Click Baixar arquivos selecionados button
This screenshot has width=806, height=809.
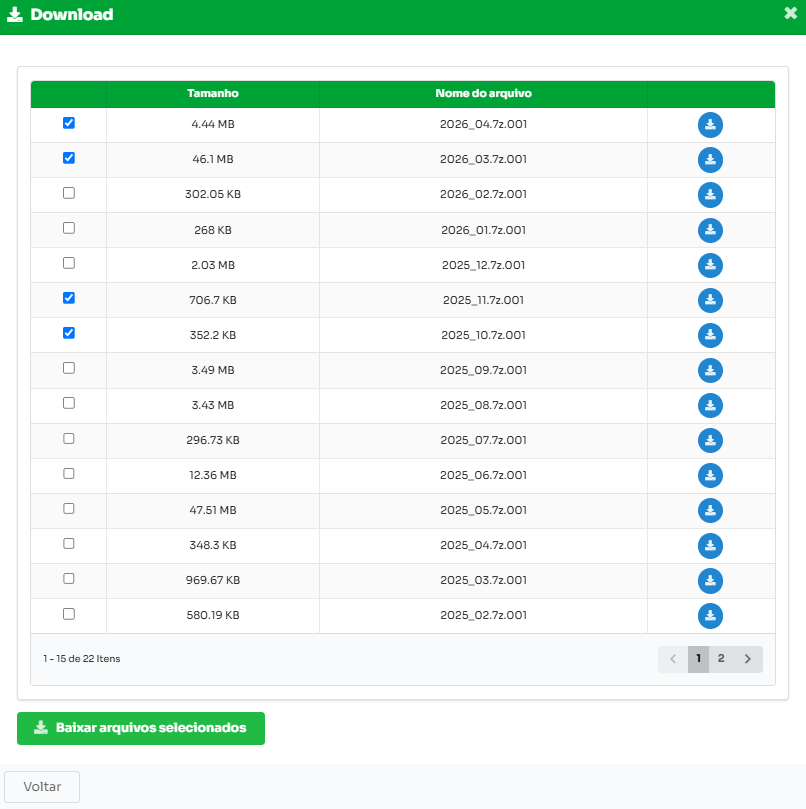pos(141,728)
